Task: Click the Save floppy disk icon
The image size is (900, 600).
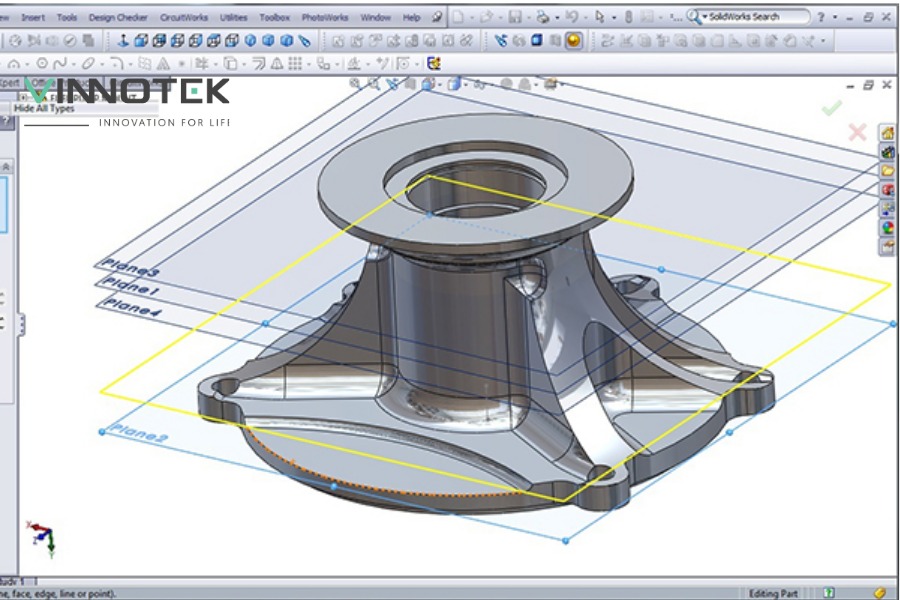Action: pos(515,17)
